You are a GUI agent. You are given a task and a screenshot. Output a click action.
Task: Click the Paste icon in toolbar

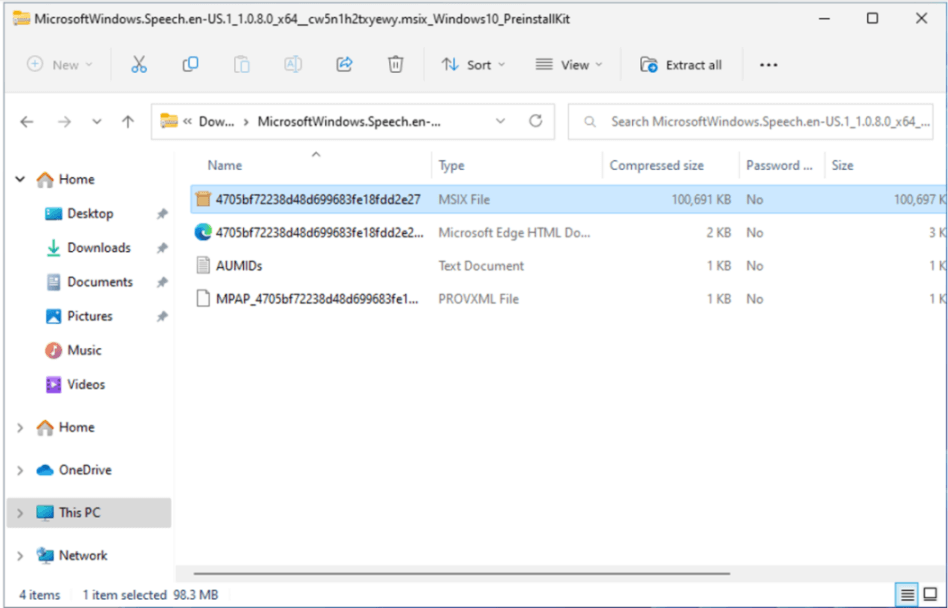241,64
